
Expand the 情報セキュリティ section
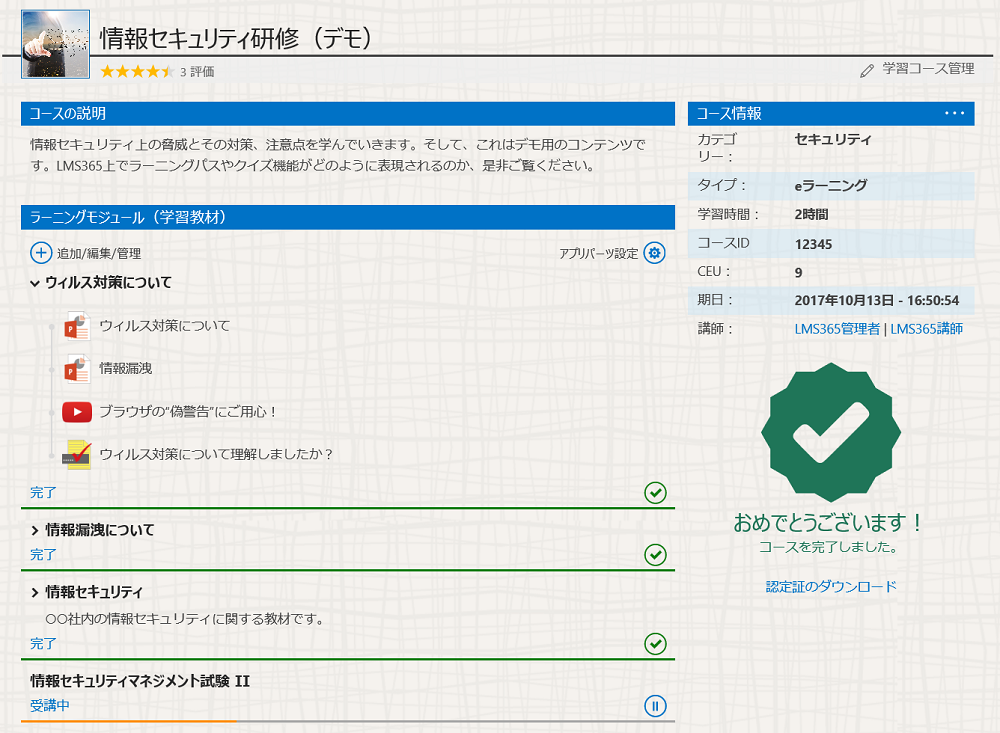click(x=35, y=592)
